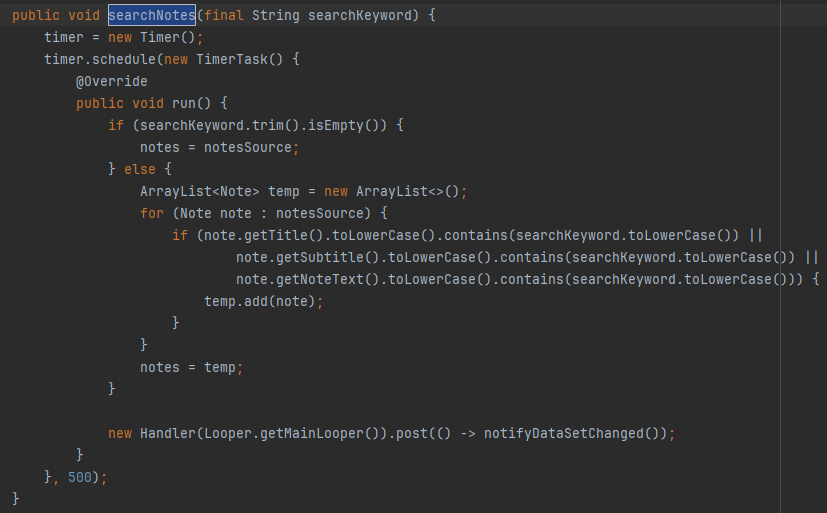The image size is (827, 513).
Task: Click 'timer.schedule' method call
Action: pyautogui.click(x=100, y=59)
